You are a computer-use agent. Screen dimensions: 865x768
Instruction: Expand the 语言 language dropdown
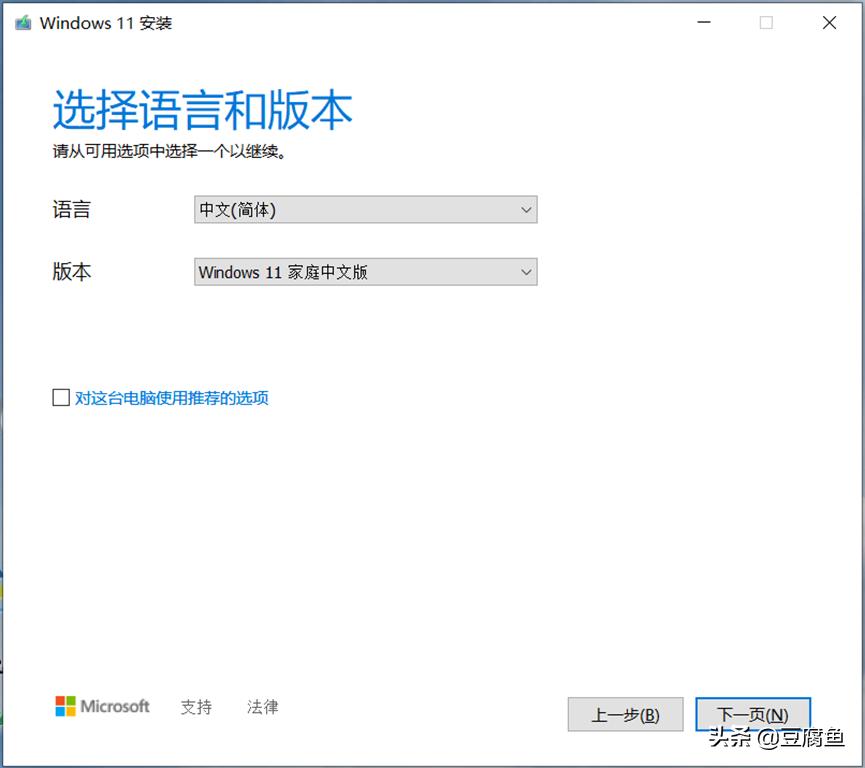(x=365, y=210)
